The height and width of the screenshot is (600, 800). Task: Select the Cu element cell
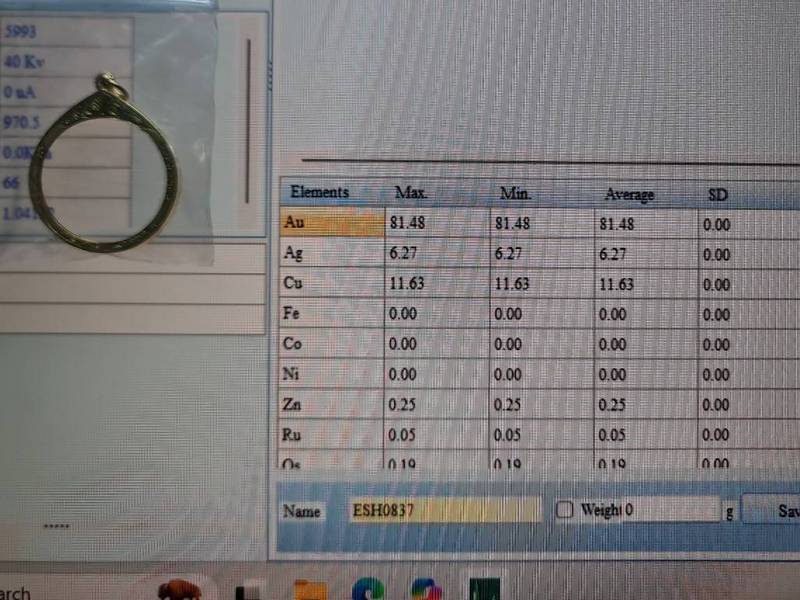tap(331, 284)
